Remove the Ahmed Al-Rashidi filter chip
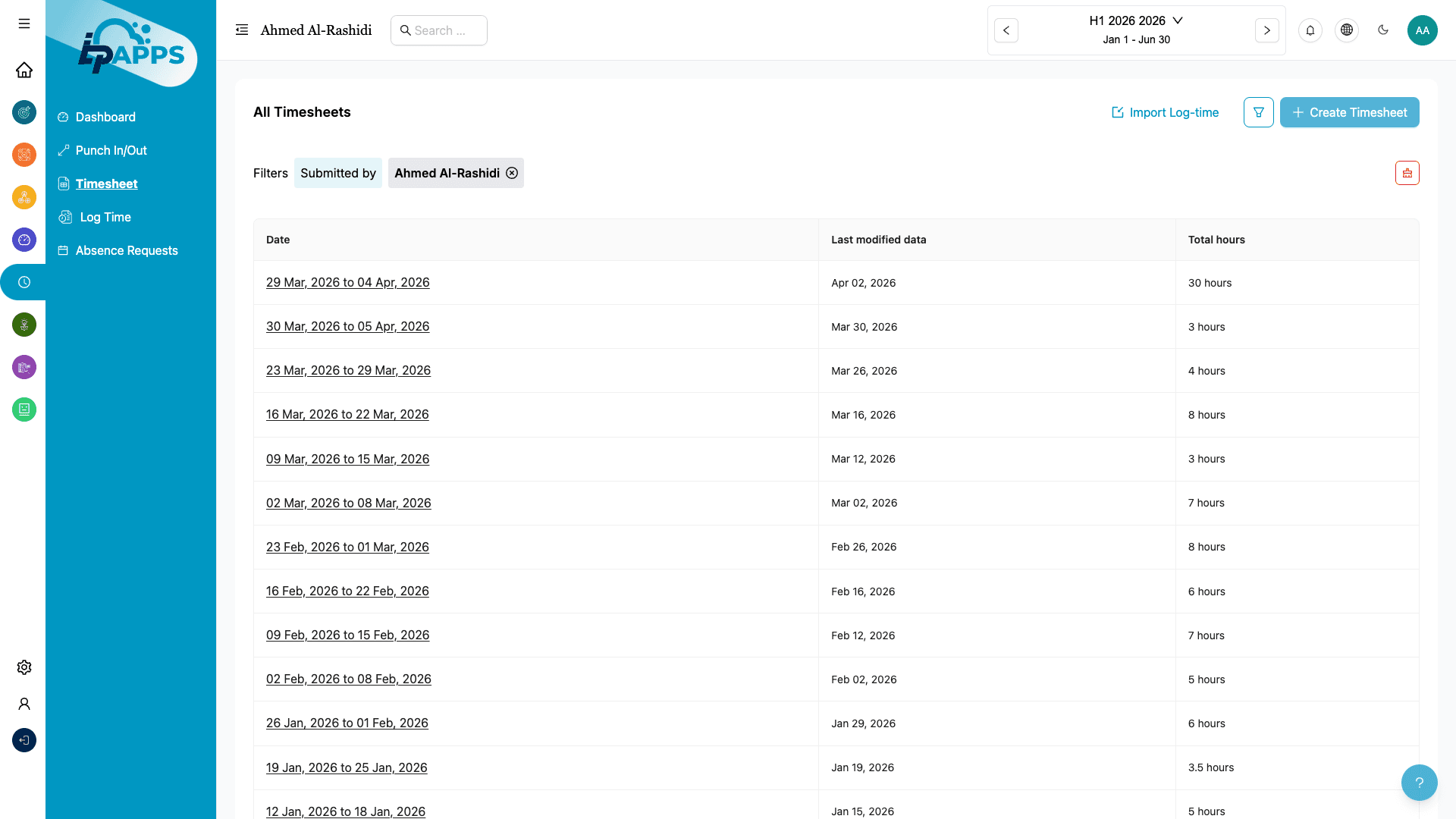The width and height of the screenshot is (1456, 819). 512,173
